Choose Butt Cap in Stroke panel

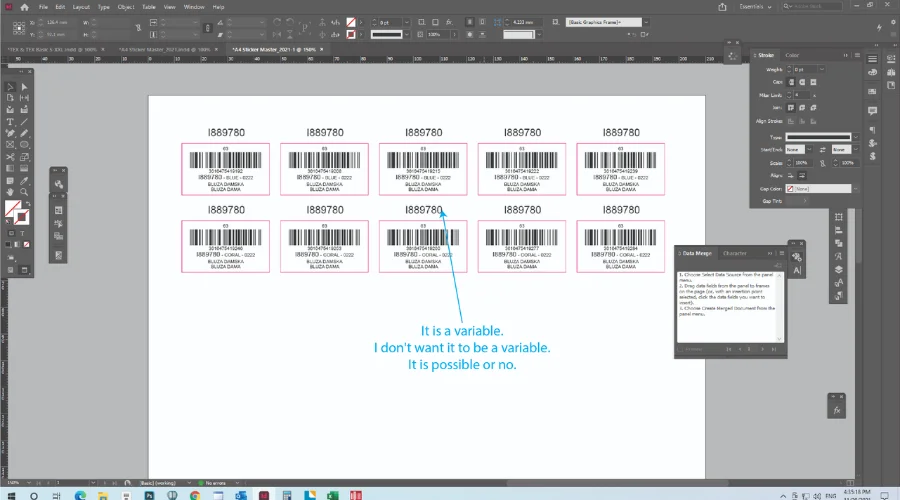791,82
